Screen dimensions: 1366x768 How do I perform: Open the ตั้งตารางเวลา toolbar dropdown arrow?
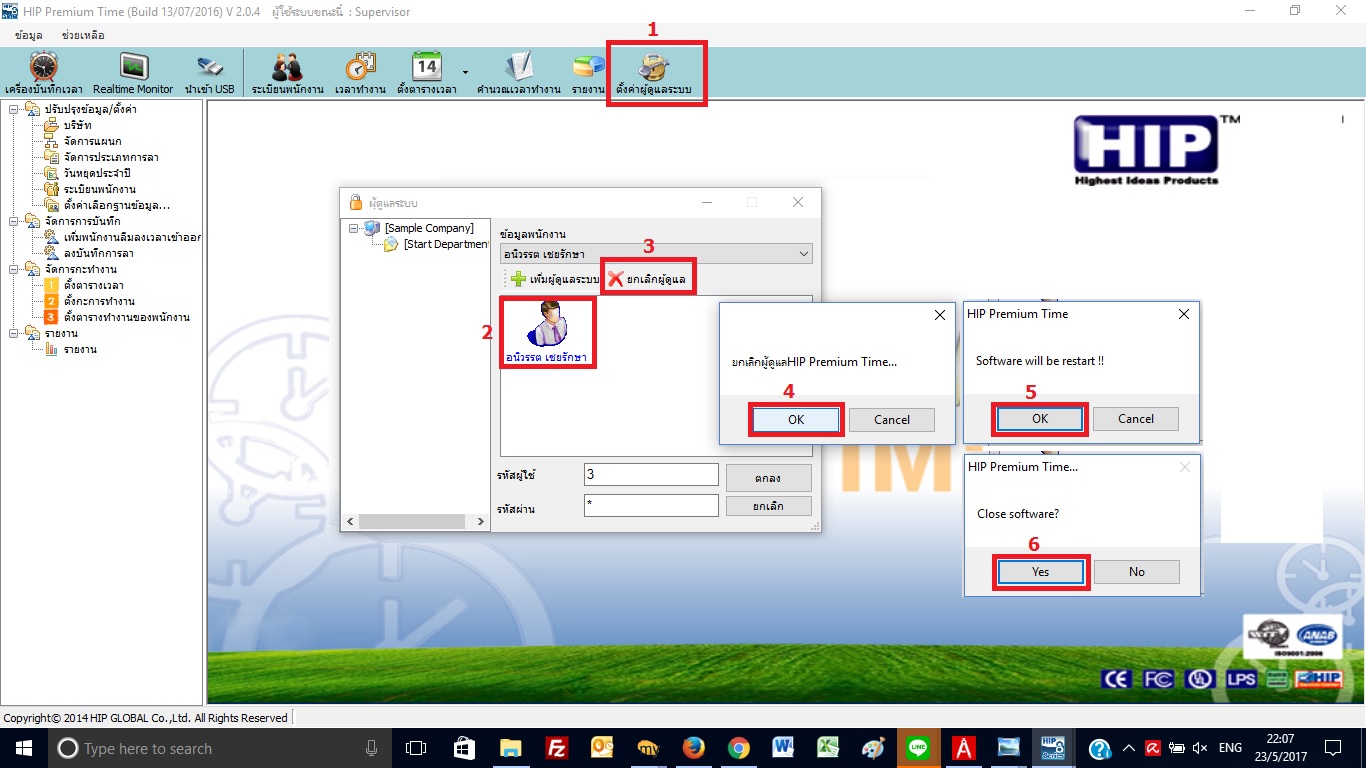pyautogui.click(x=465, y=73)
